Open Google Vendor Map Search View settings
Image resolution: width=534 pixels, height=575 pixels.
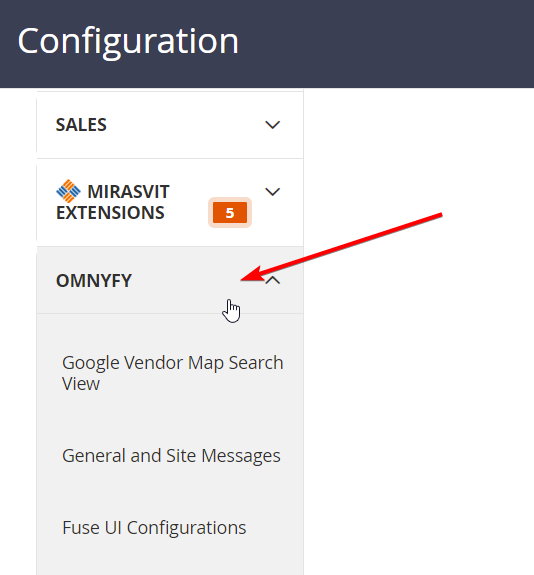(x=172, y=373)
